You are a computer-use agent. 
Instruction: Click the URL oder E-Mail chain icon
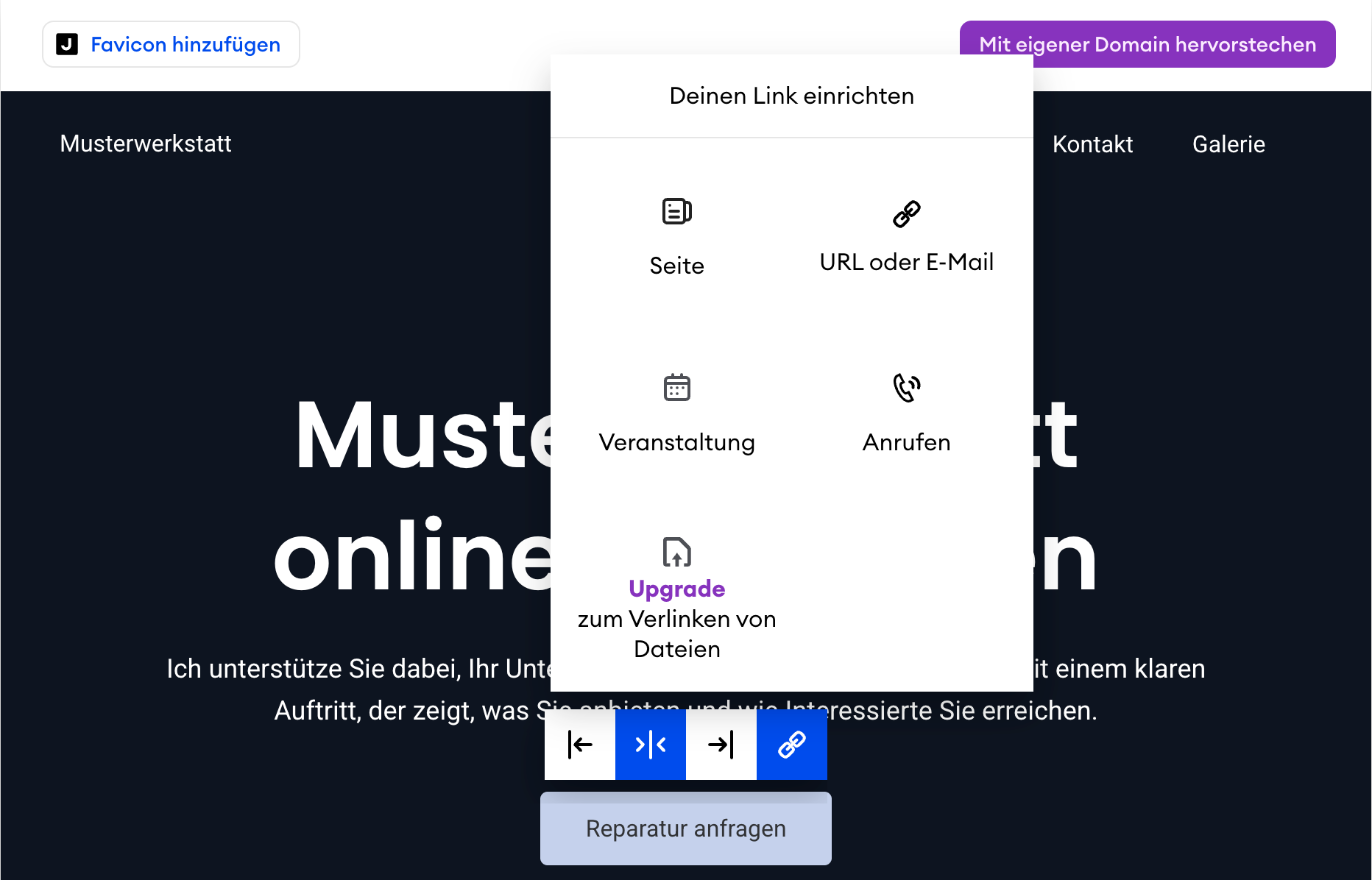[x=907, y=214]
